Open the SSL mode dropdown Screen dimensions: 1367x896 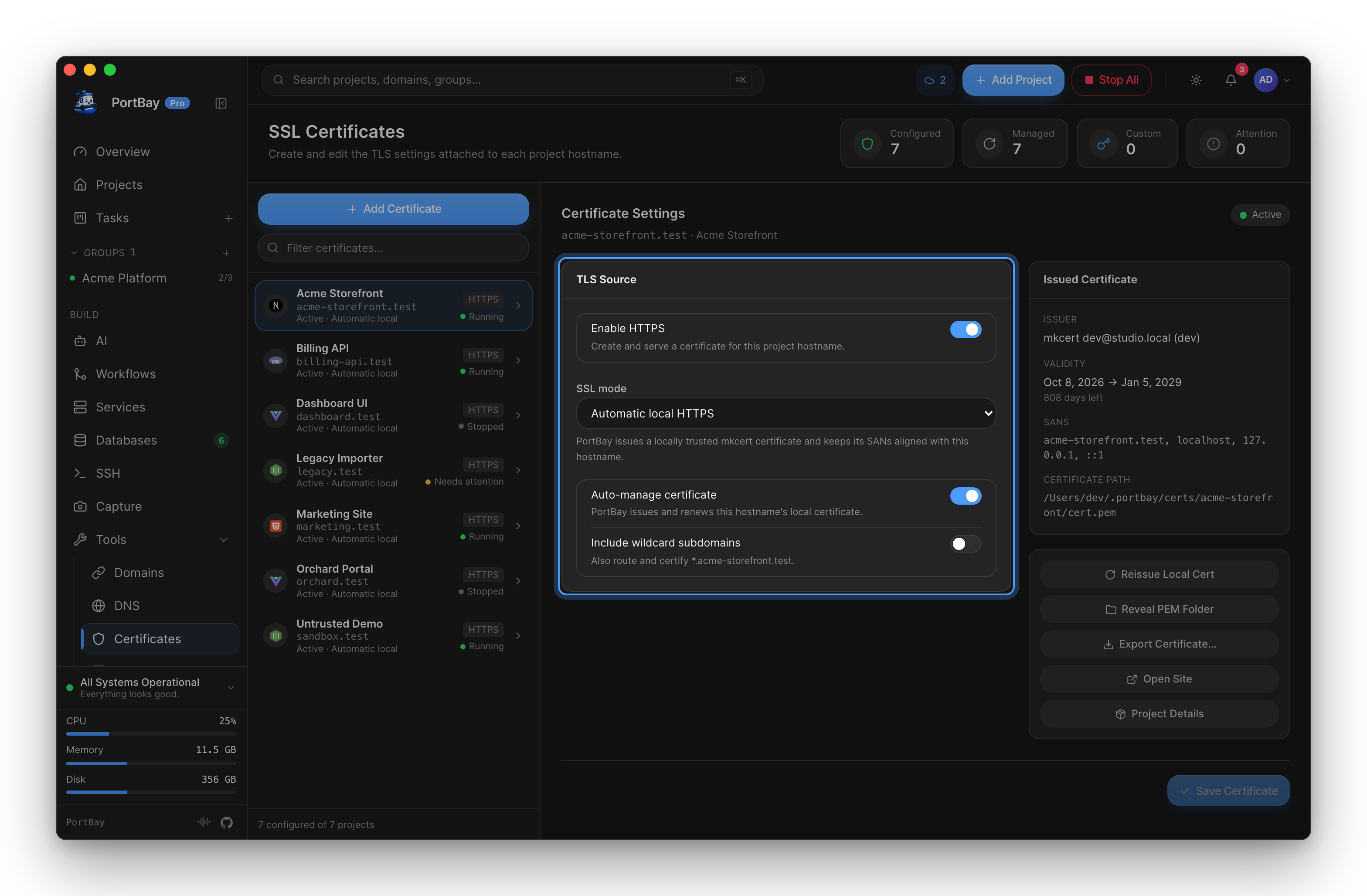tap(786, 414)
